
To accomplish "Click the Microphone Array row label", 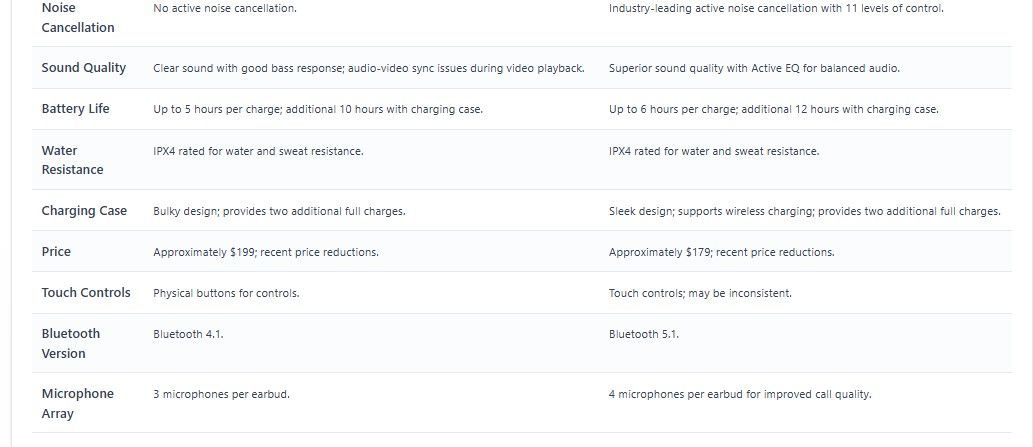I will pyautogui.click(x=77, y=403).
